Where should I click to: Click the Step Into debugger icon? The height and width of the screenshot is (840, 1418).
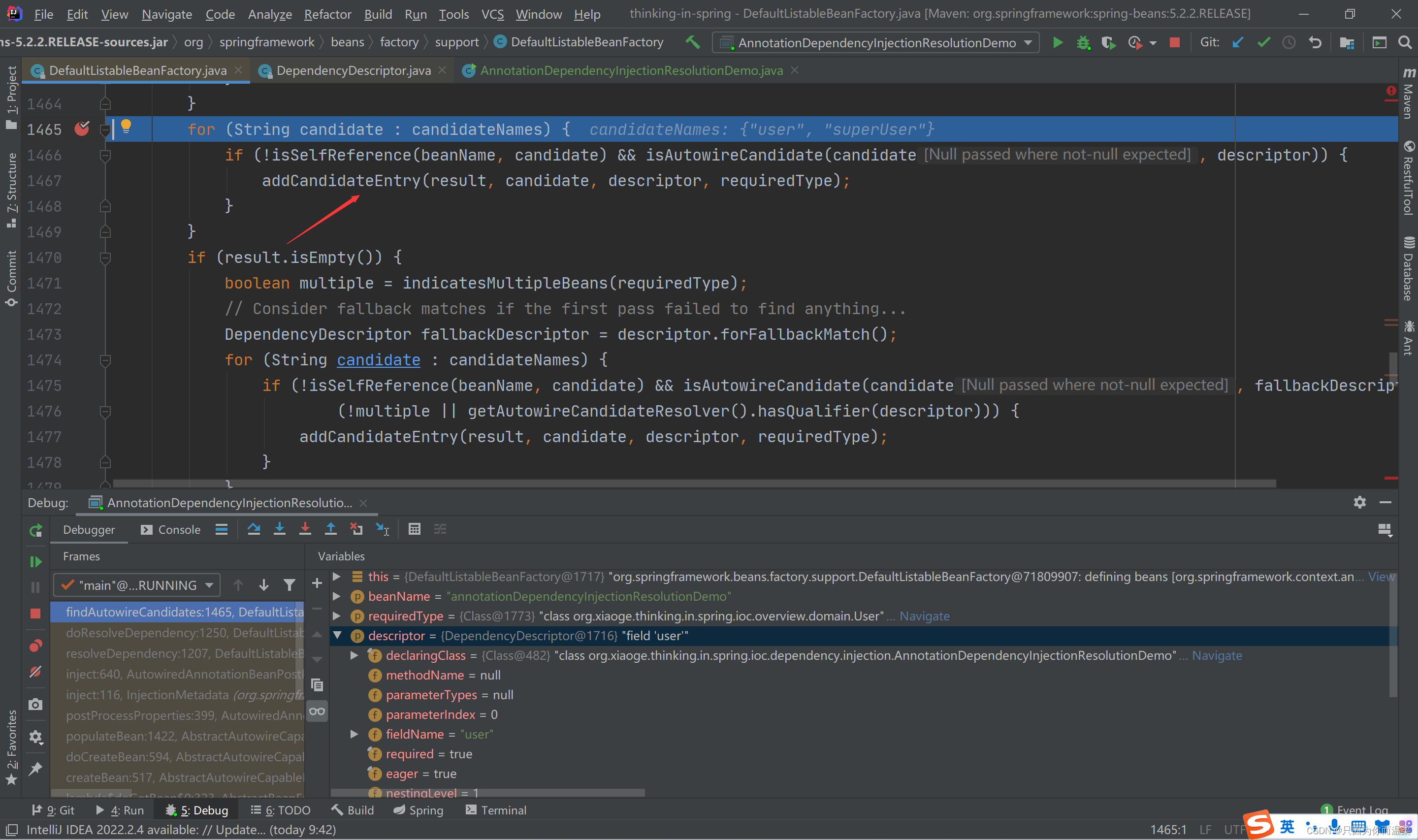(280, 529)
